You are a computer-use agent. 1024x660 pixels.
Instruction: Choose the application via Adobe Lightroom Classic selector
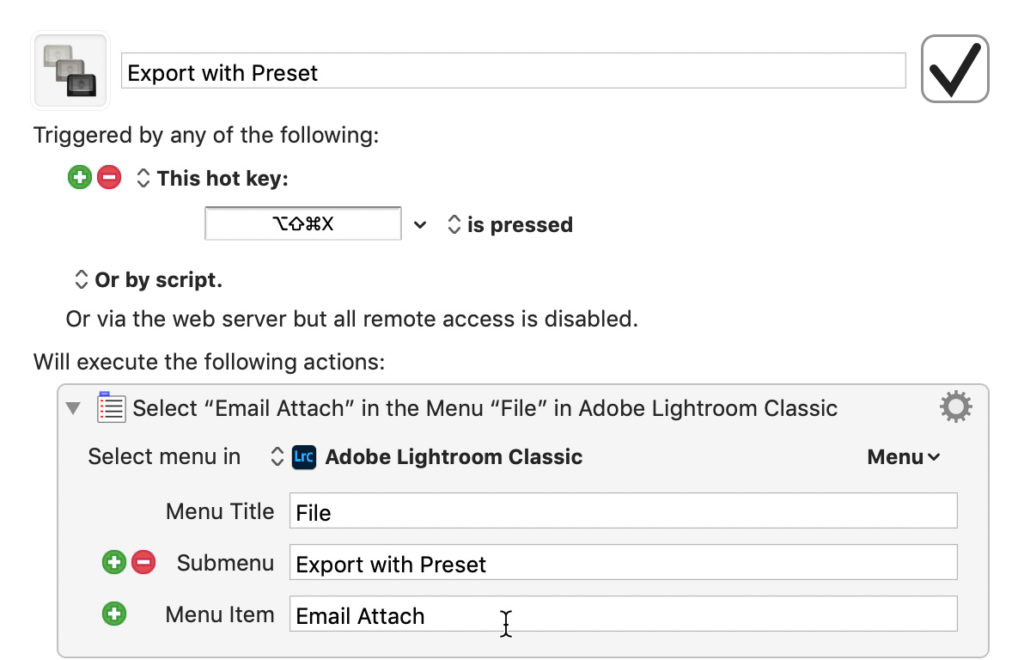click(278, 457)
